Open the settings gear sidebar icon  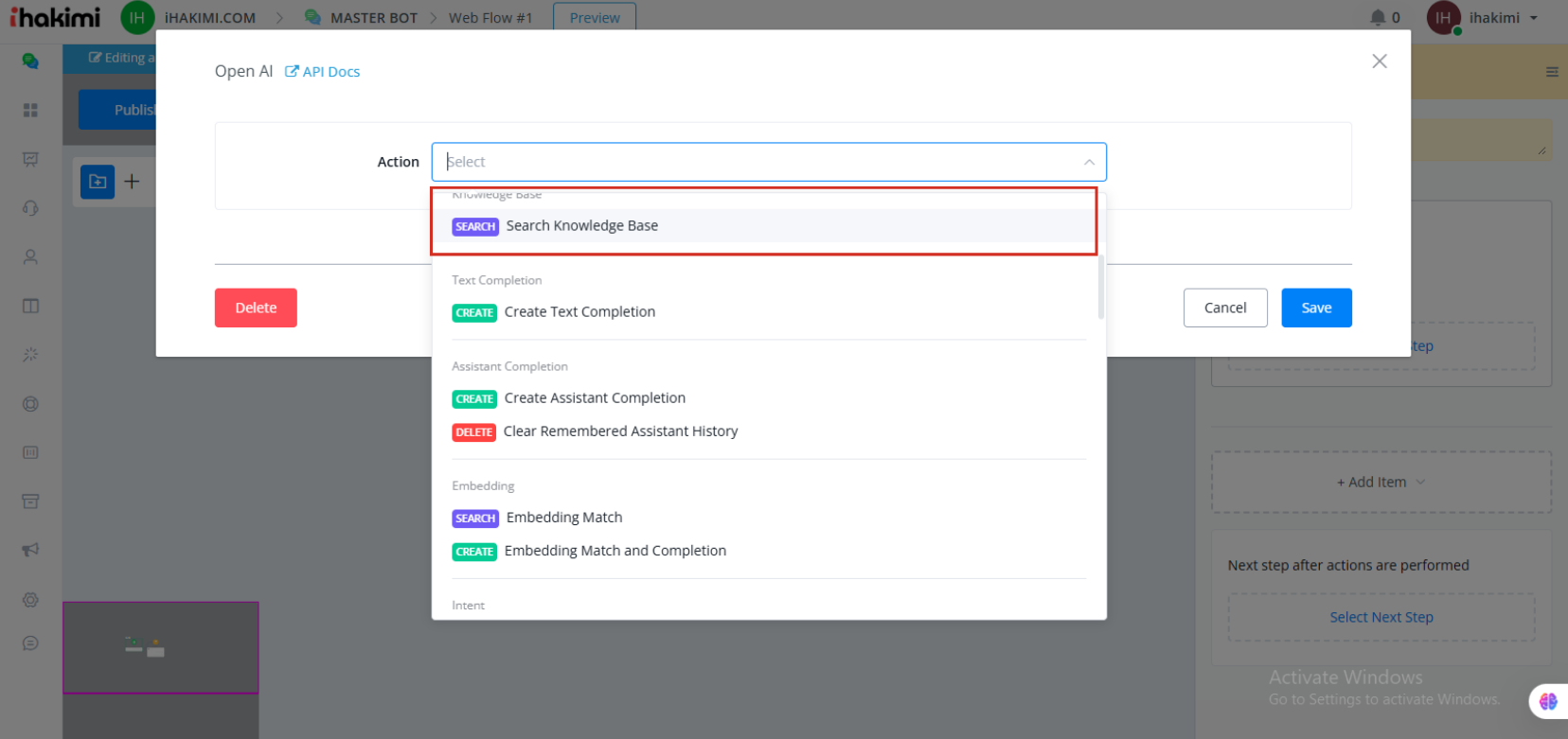[30, 600]
